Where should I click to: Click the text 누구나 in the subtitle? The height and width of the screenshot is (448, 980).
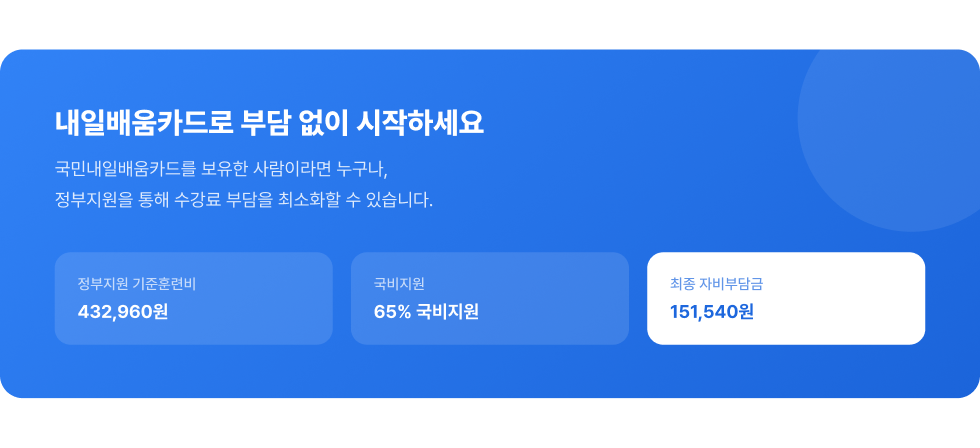[x=363, y=167]
